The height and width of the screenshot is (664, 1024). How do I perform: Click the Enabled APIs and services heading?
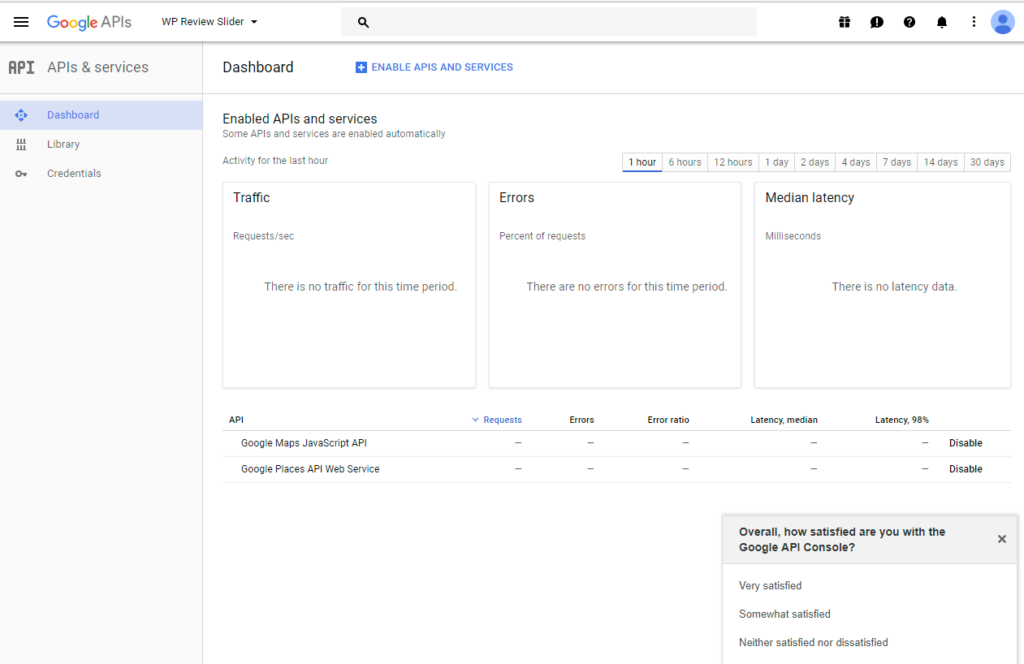coord(300,119)
